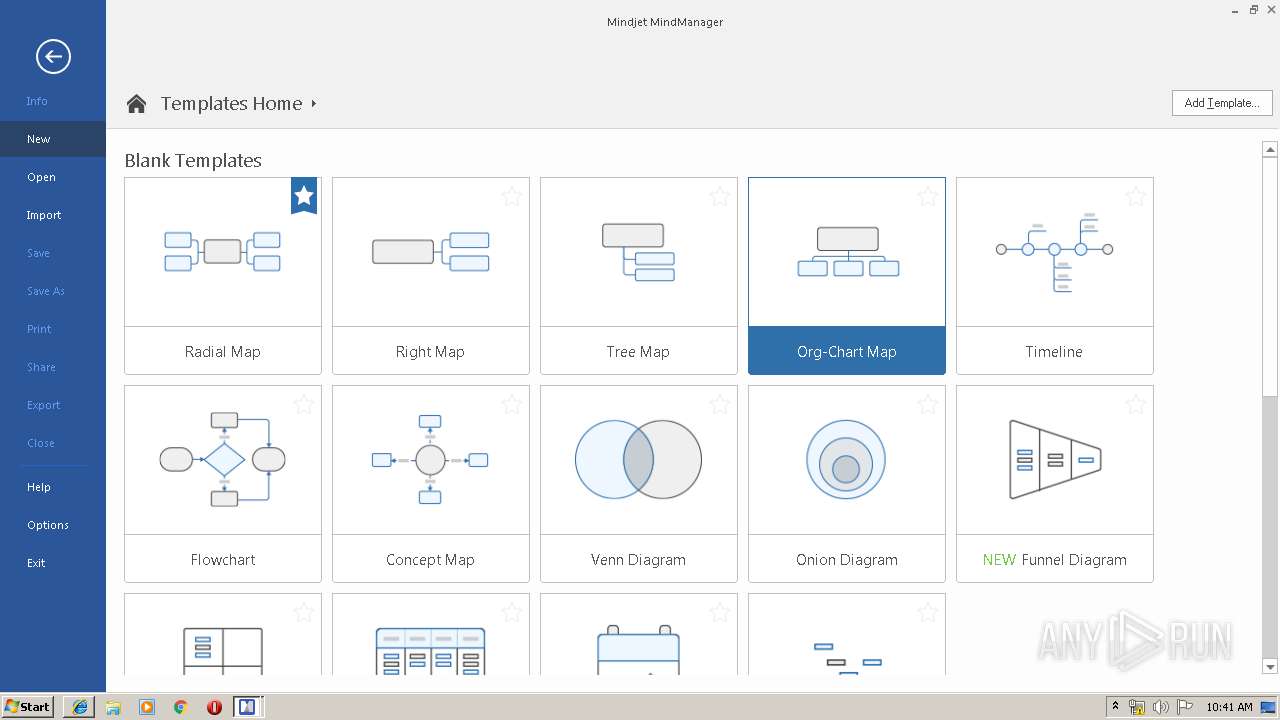Click the Save As menu item
The height and width of the screenshot is (720, 1280).
tap(46, 291)
